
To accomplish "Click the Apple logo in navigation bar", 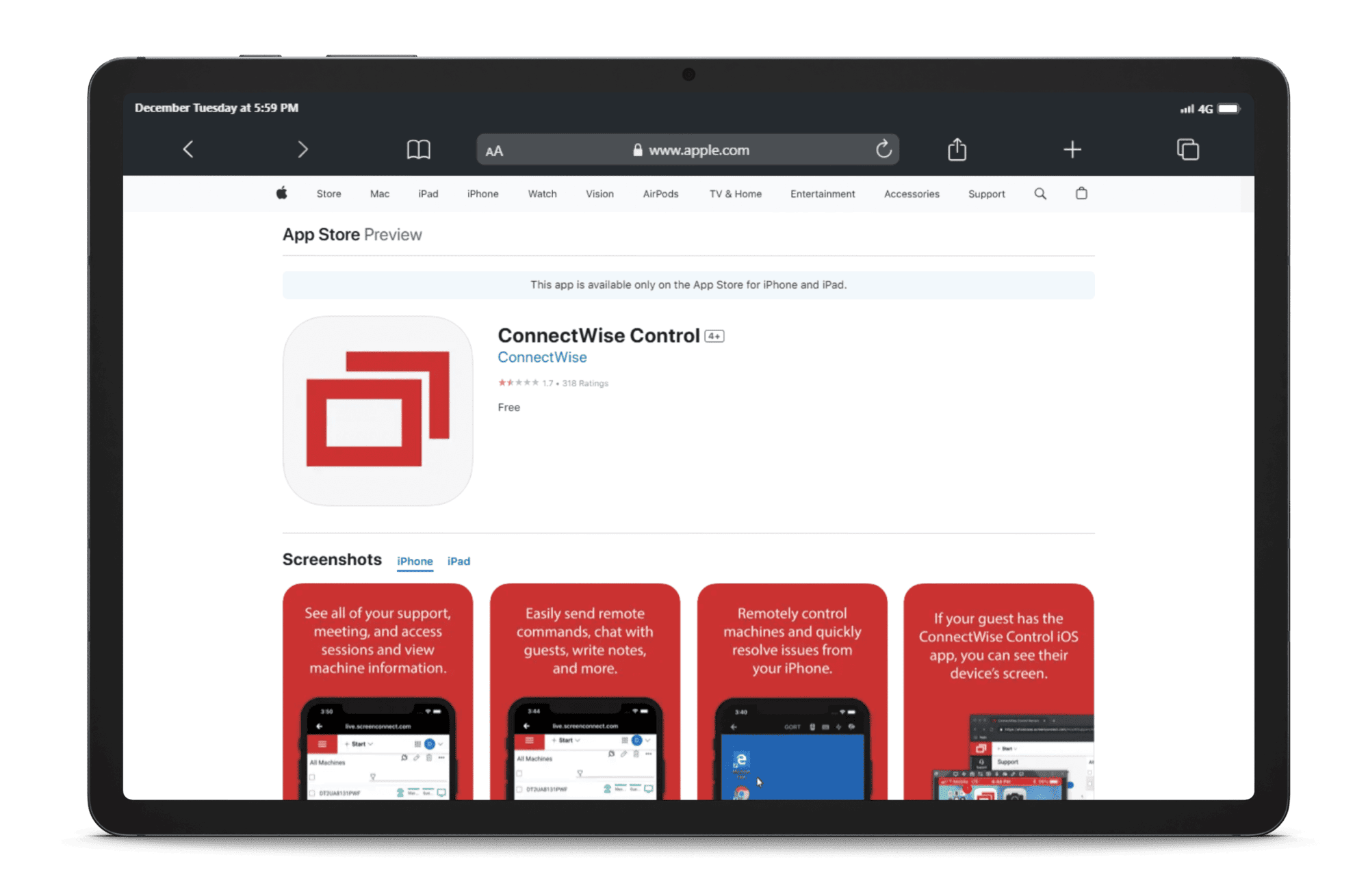I will (x=281, y=193).
